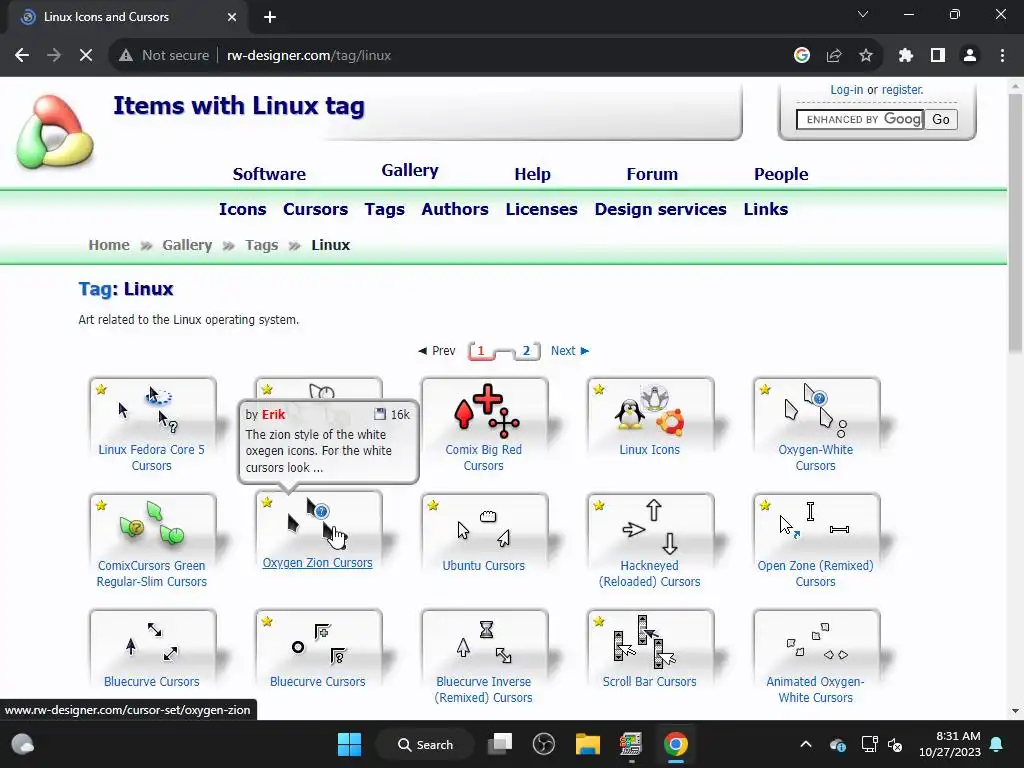The height and width of the screenshot is (768, 1024).
Task: Click the Gallery breadcrumb link
Action: [x=187, y=245]
